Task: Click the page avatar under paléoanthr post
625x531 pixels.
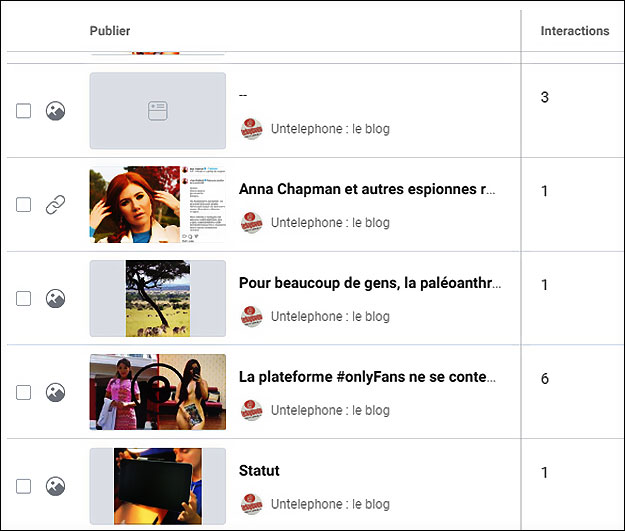Action: (x=252, y=316)
